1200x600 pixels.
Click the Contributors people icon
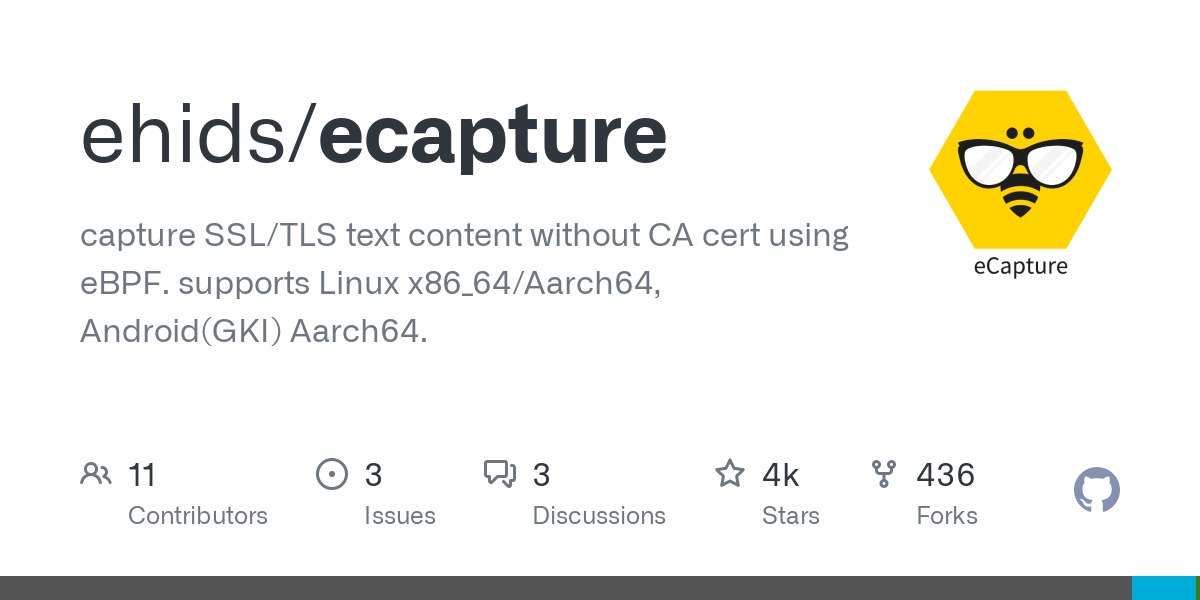click(96, 473)
